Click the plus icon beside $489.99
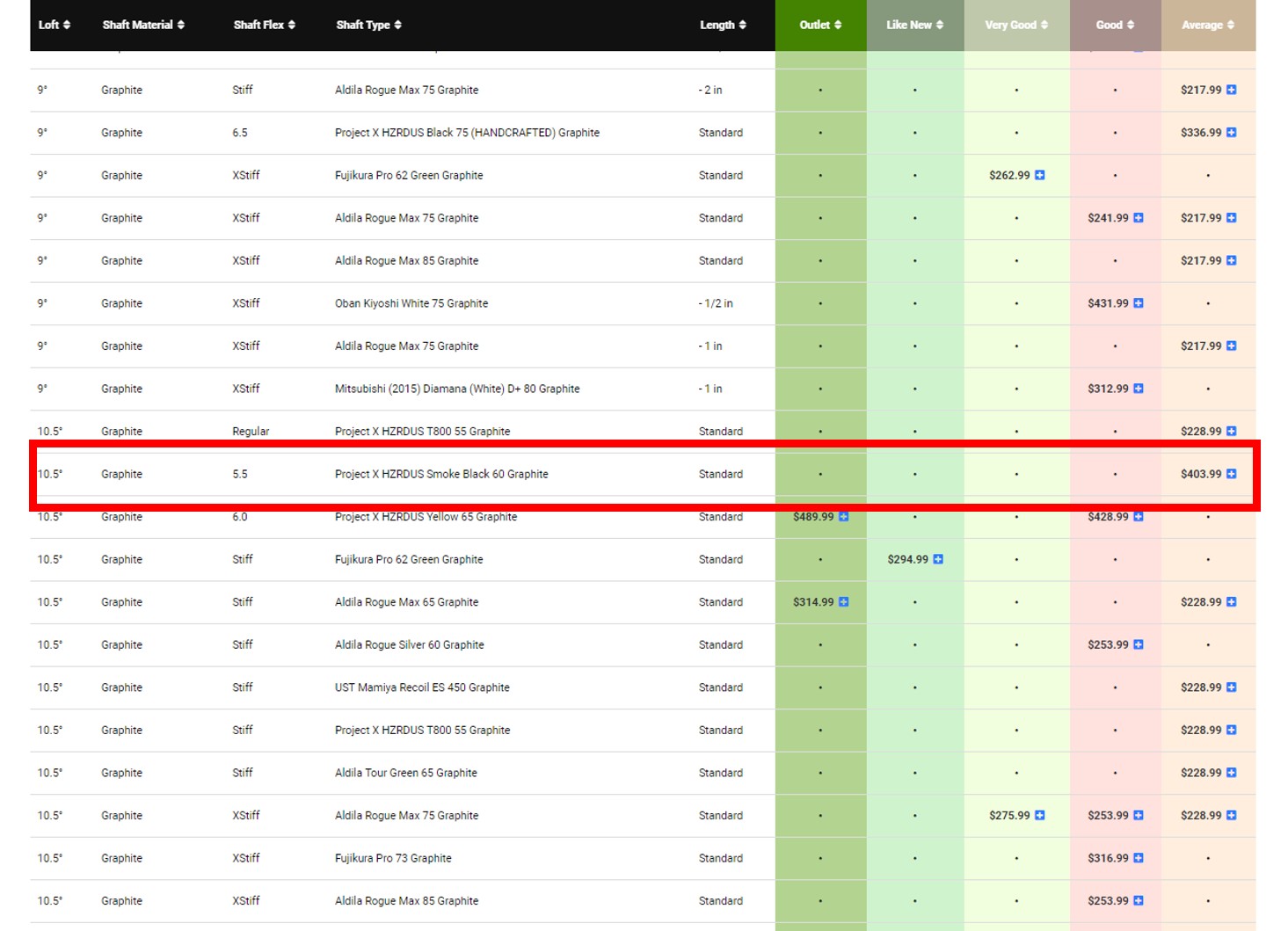The image size is (1288, 931). point(843,517)
